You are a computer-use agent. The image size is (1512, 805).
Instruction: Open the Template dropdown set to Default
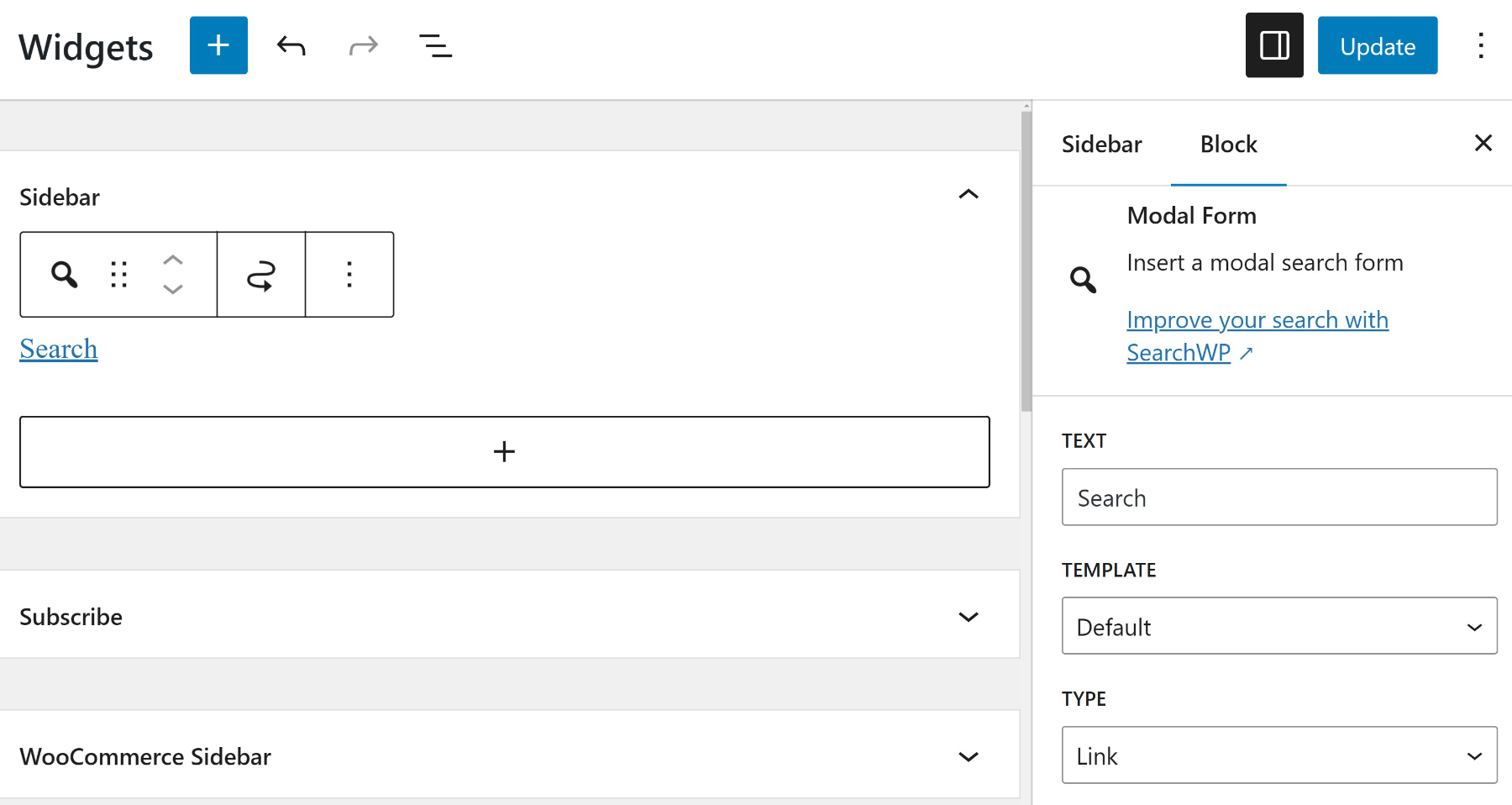coord(1278,626)
